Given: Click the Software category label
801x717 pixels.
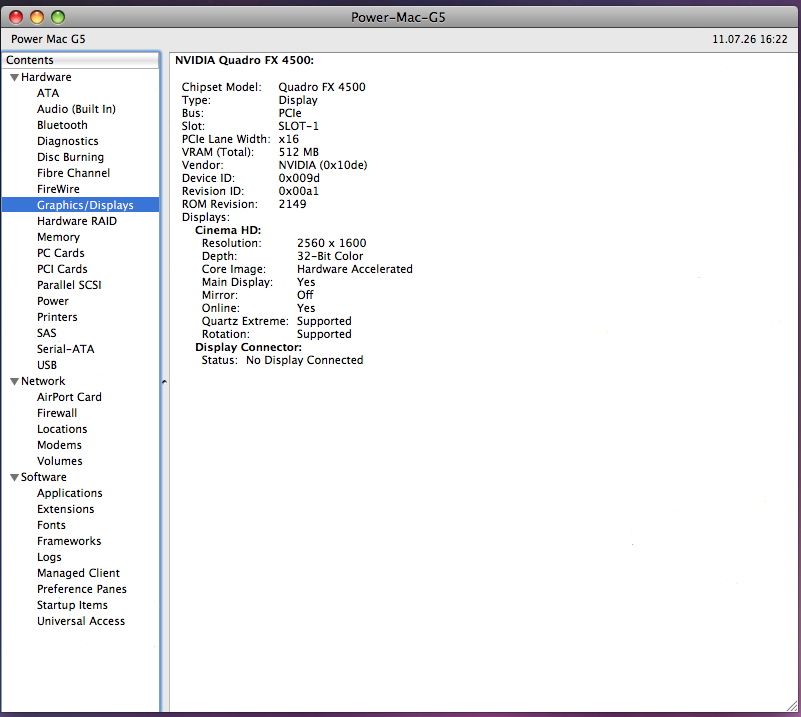Looking at the screenshot, I should click(43, 477).
